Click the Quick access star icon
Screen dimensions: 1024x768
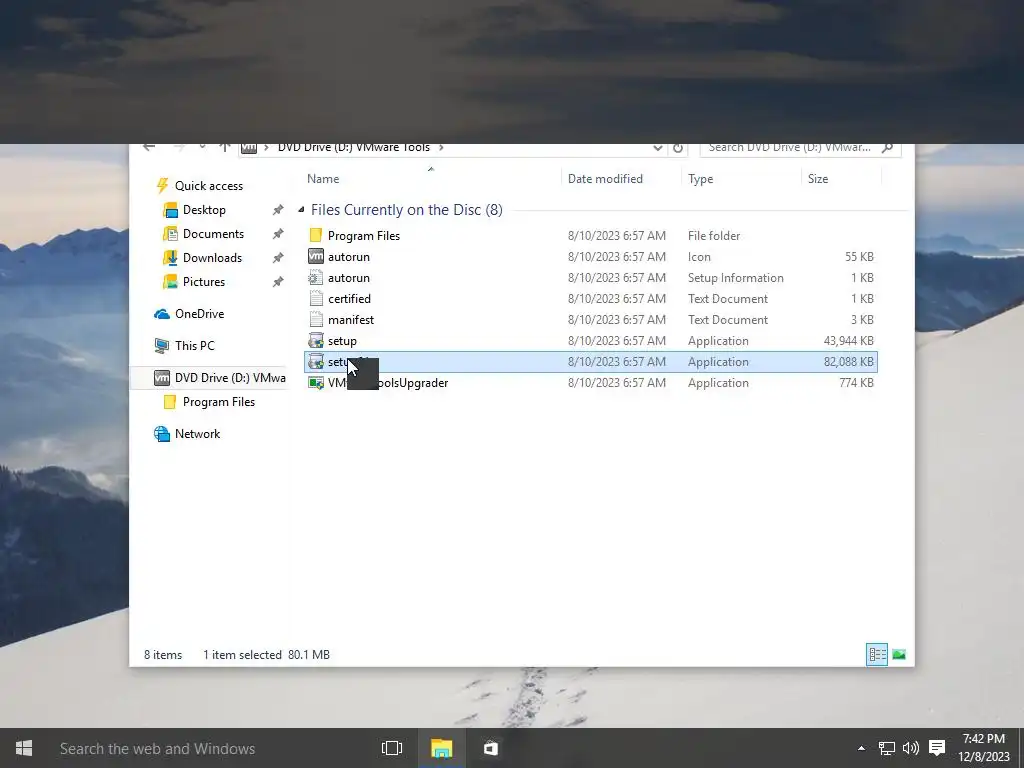click(162, 185)
